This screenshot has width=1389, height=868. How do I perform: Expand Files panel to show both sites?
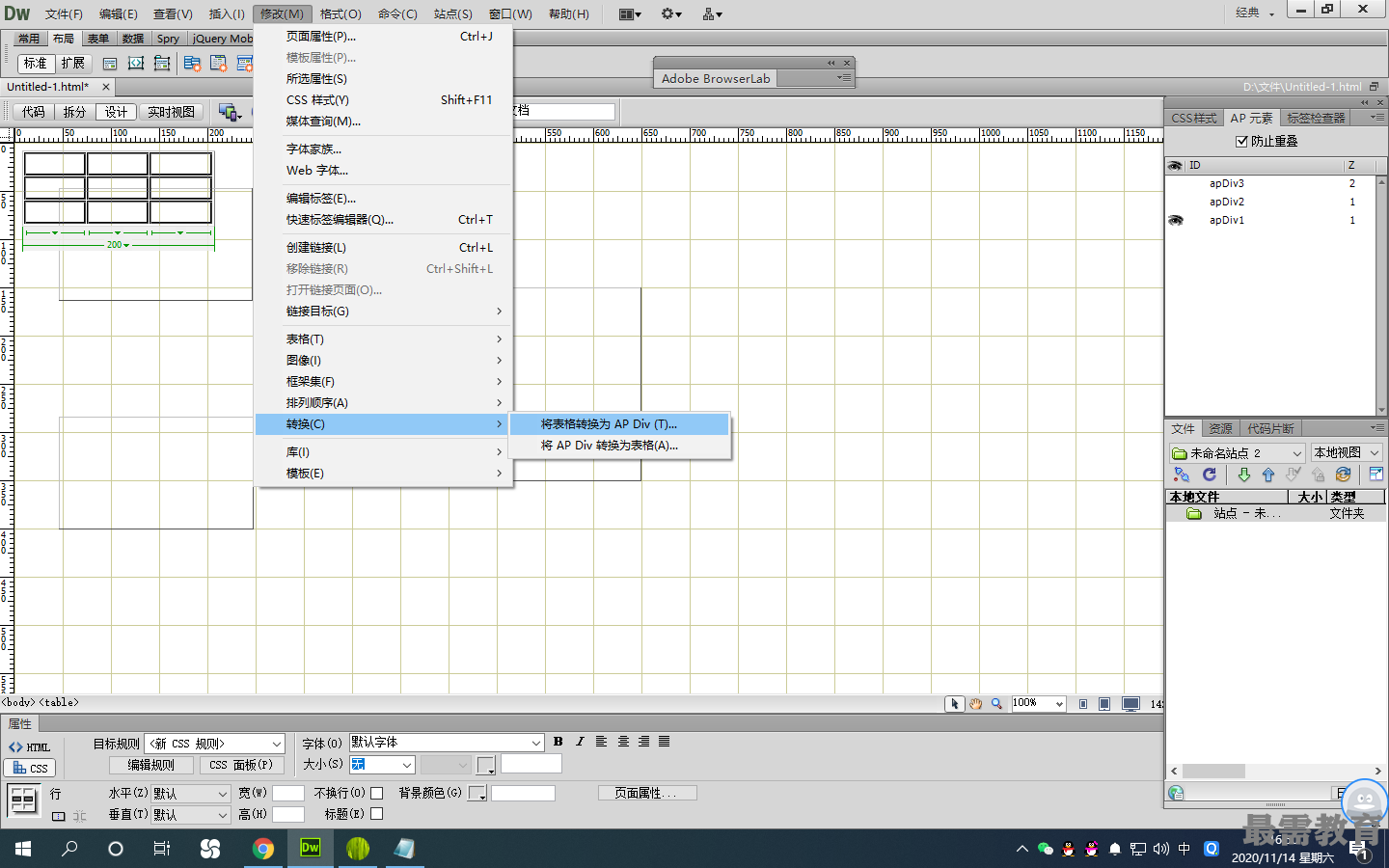pos(1376,475)
